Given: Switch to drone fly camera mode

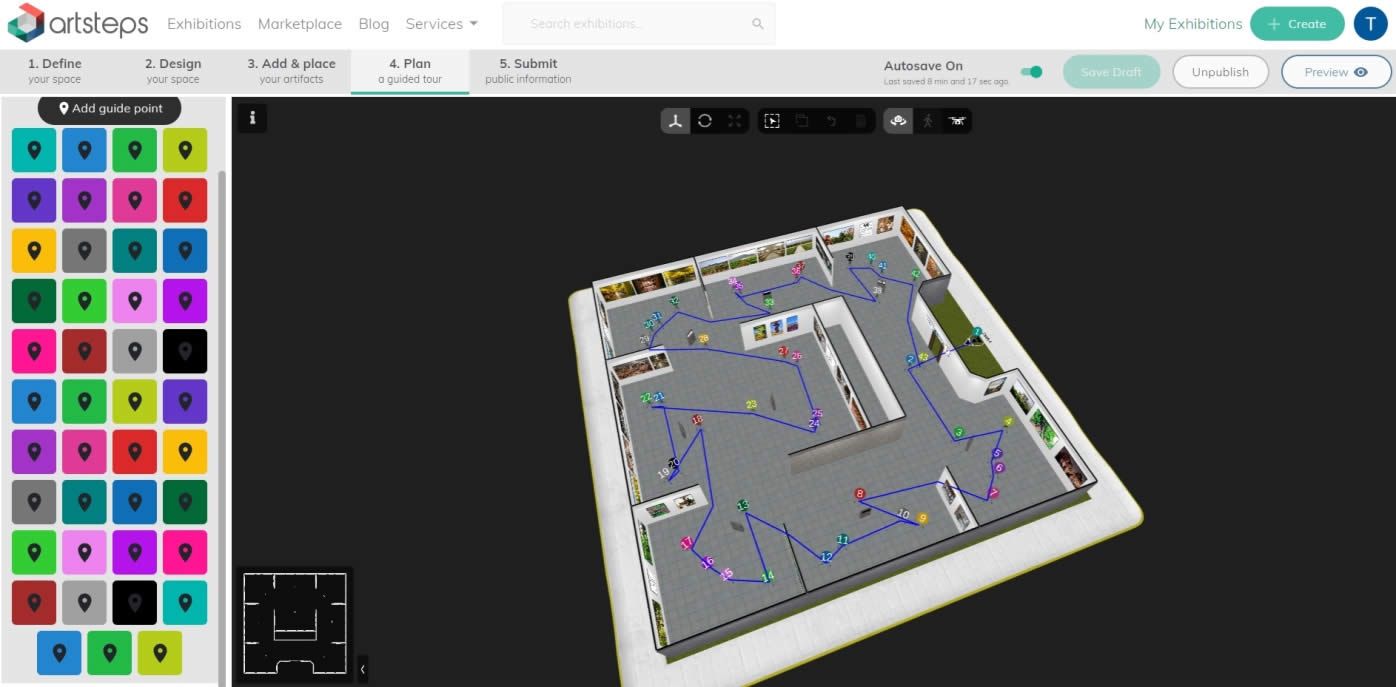Looking at the screenshot, I should (x=957, y=121).
